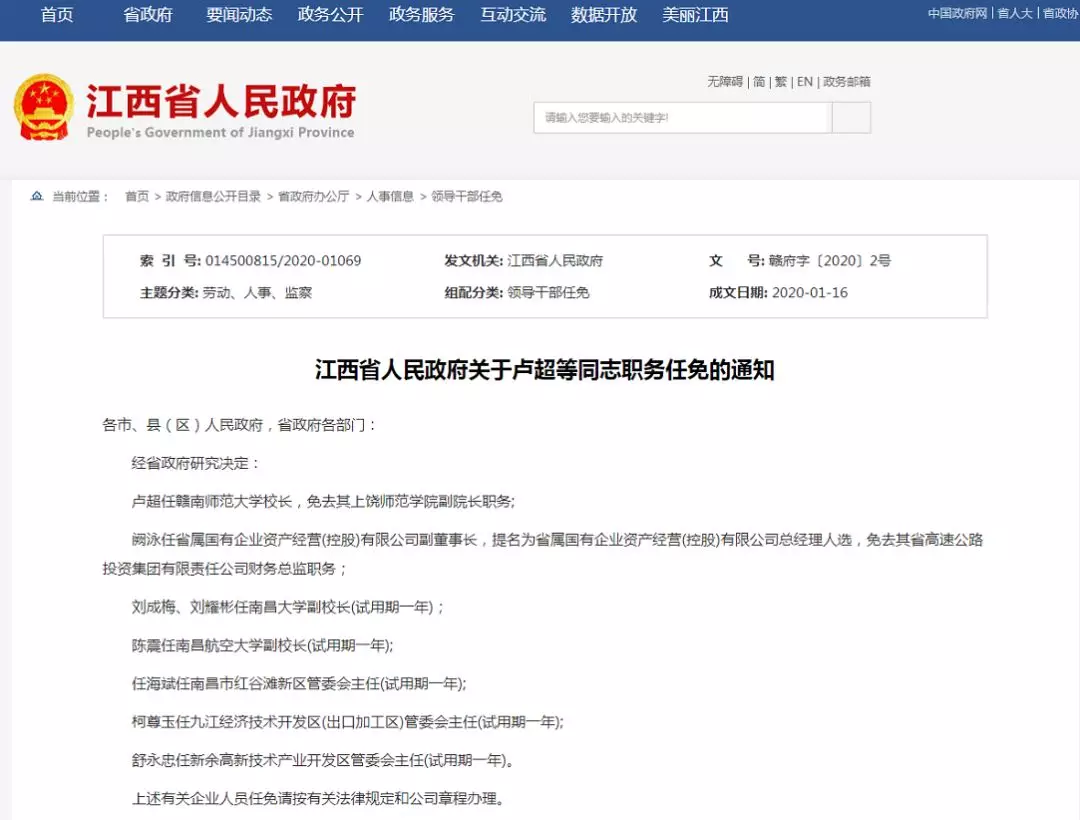
Task: Switch the site language to EN
Action: pos(804,81)
